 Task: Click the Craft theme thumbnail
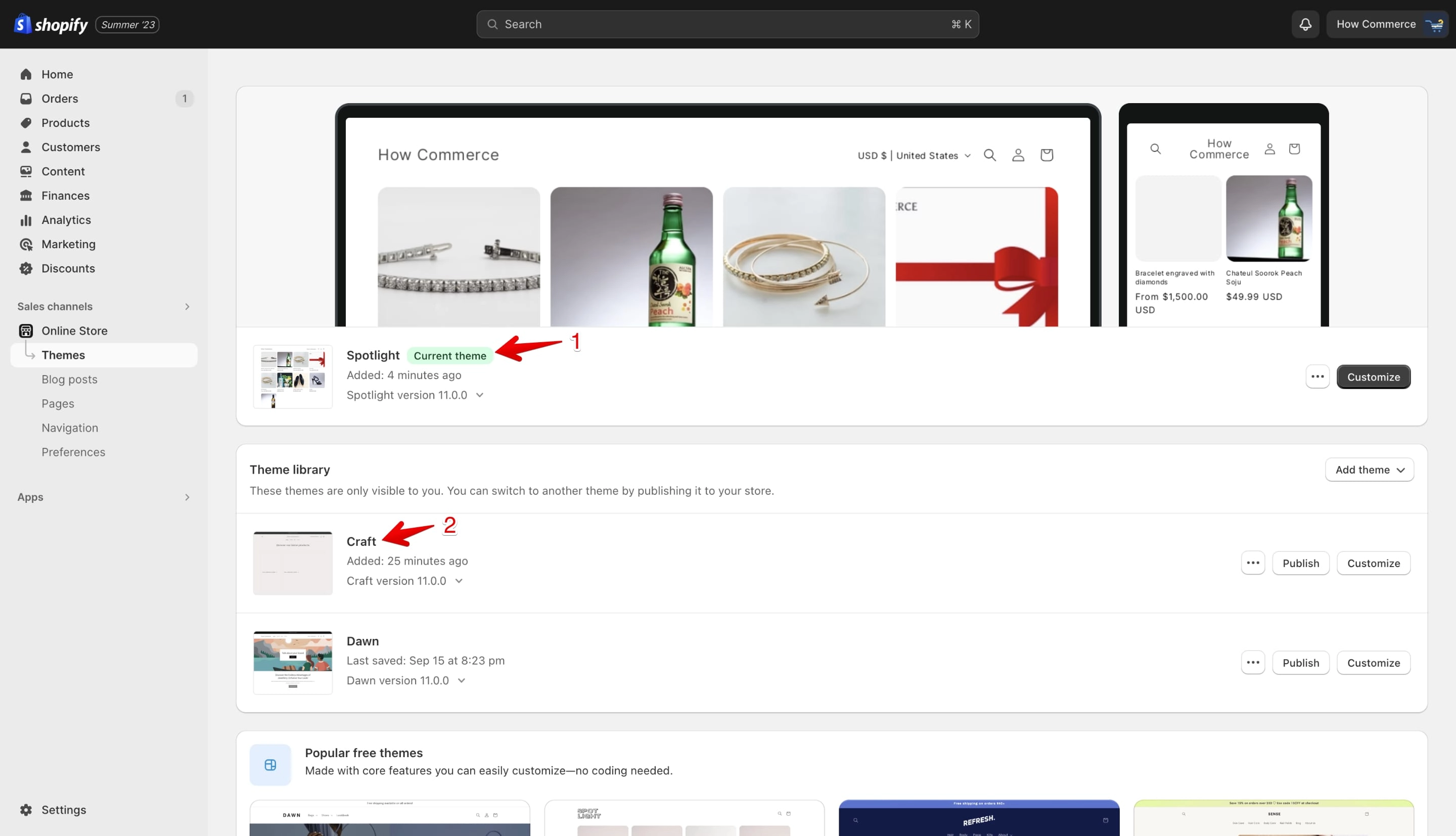coord(293,563)
